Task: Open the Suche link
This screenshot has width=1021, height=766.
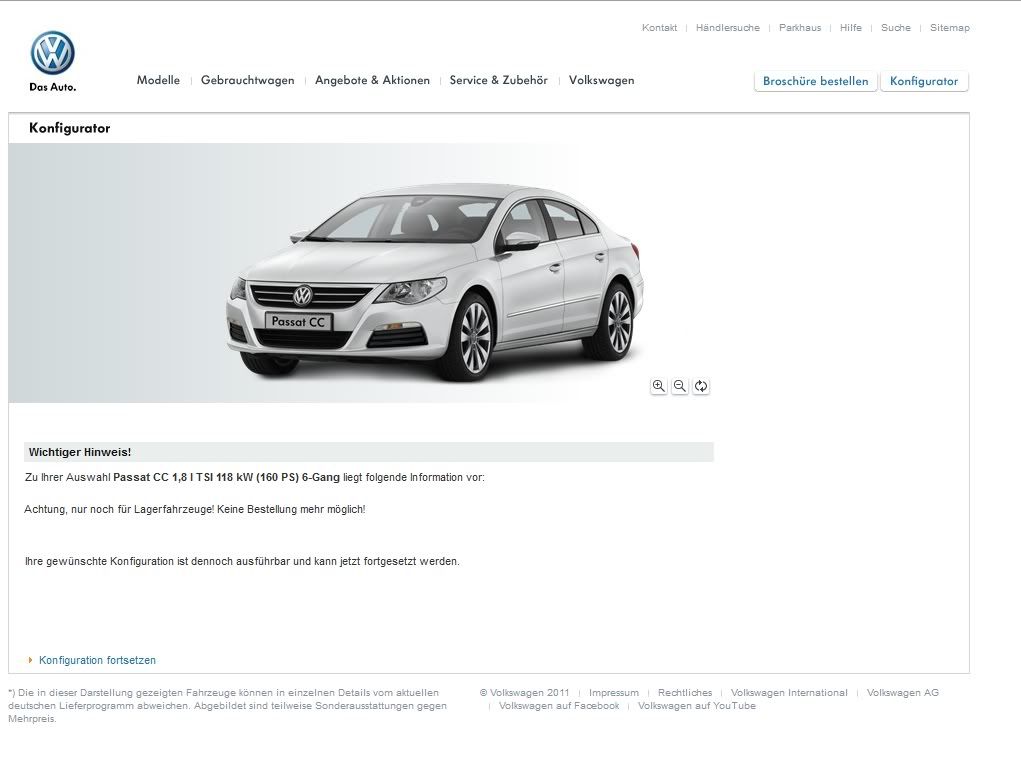Action: 896,27
